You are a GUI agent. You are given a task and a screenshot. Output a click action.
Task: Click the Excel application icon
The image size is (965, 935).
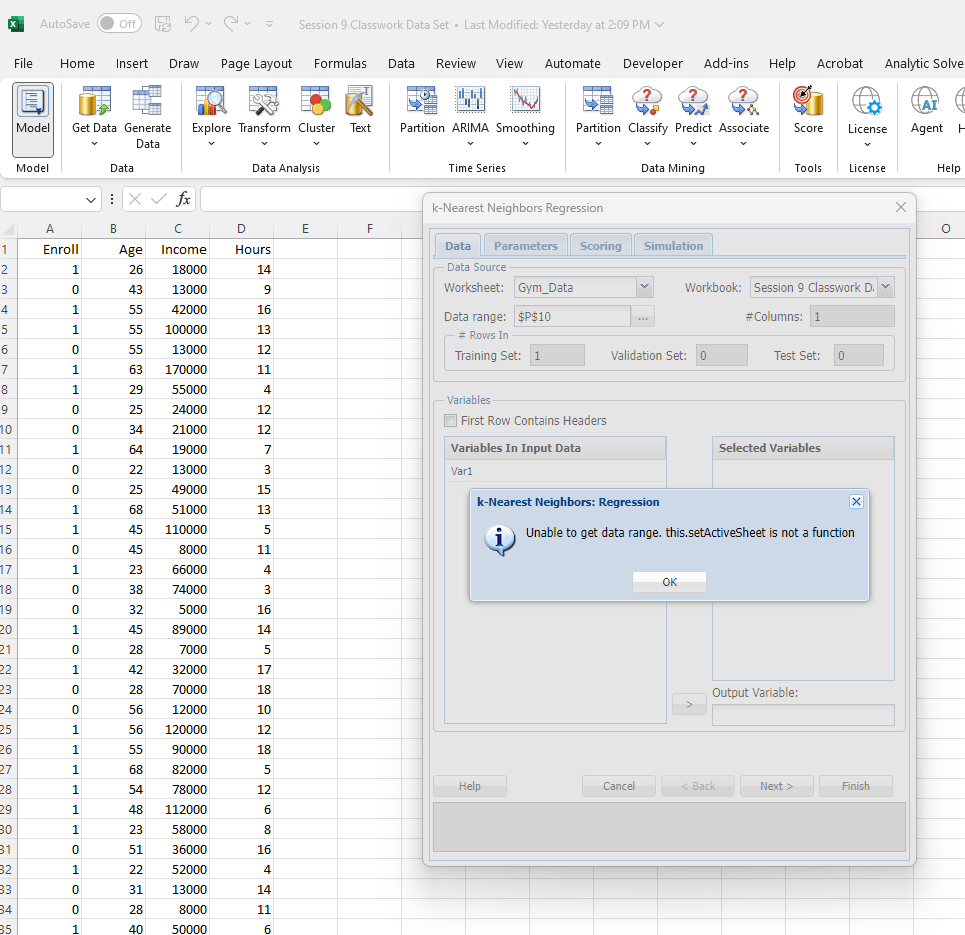16,24
